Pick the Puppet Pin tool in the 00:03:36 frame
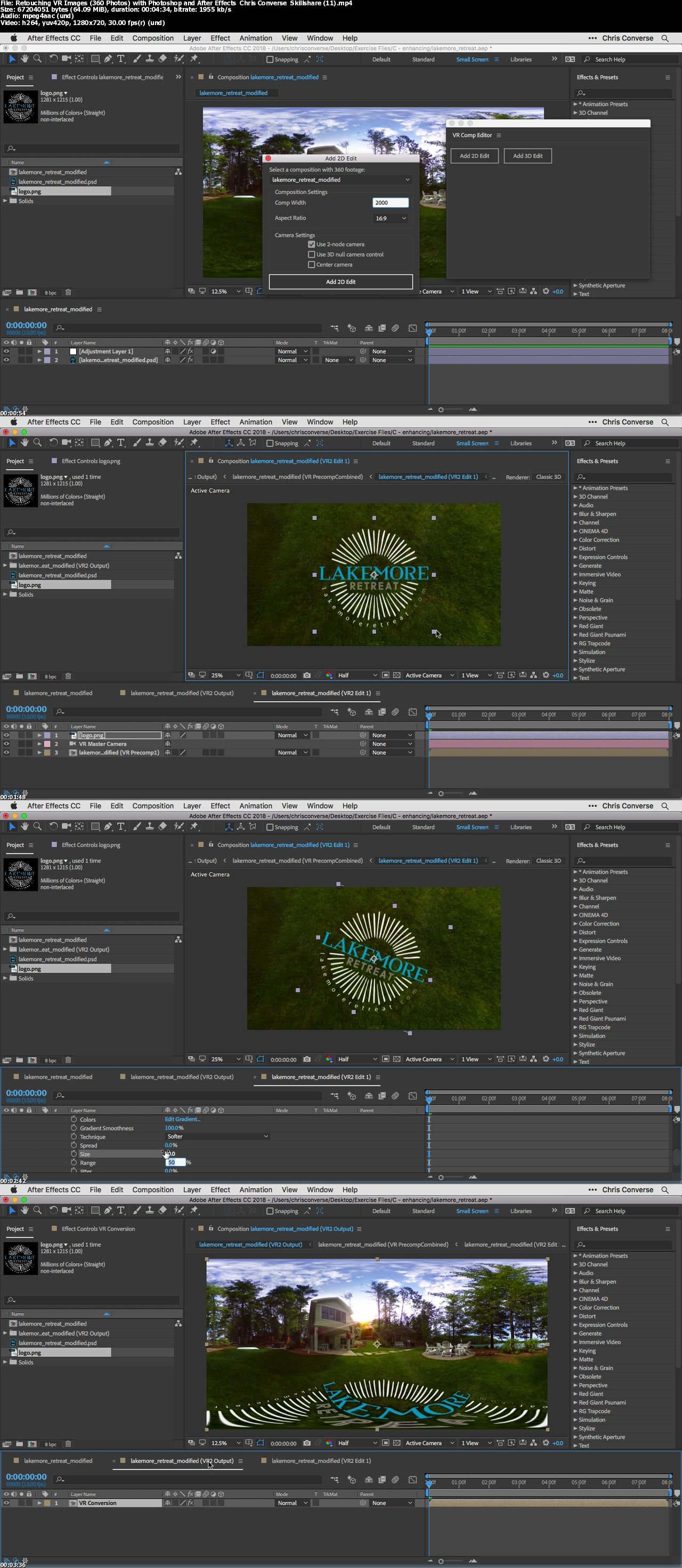 click(194, 1211)
